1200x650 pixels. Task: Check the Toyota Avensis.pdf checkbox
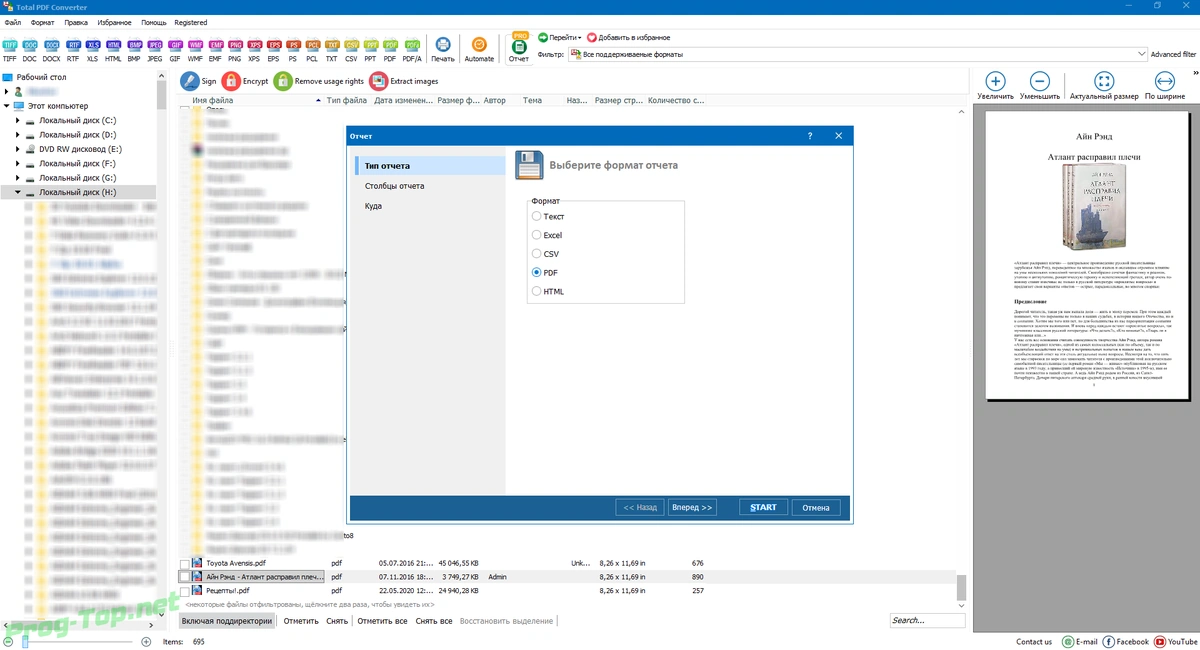coord(184,564)
